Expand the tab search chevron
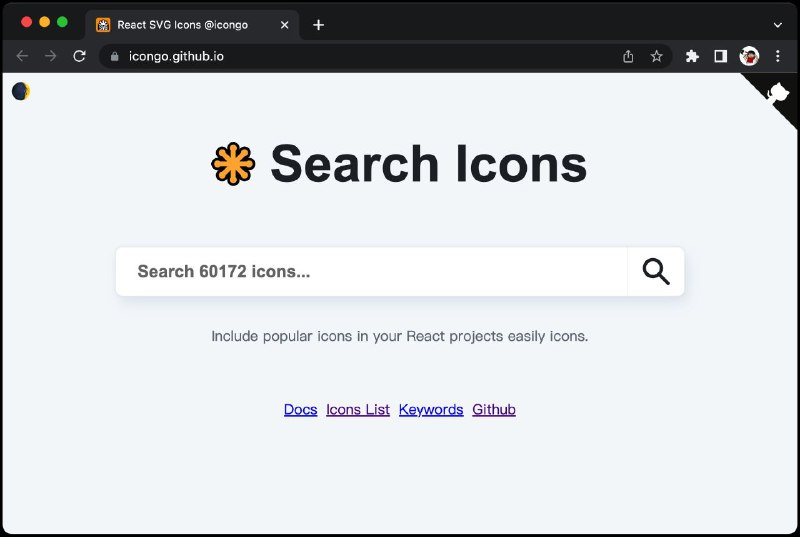800x537 pixels. (778, 24)
